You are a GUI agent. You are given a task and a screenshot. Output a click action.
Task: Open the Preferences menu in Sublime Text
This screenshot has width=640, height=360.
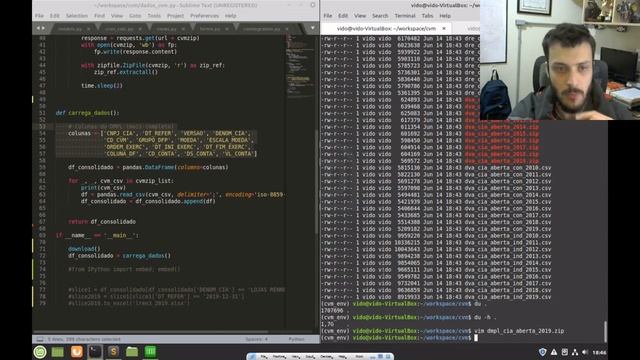tap(204, 16)
